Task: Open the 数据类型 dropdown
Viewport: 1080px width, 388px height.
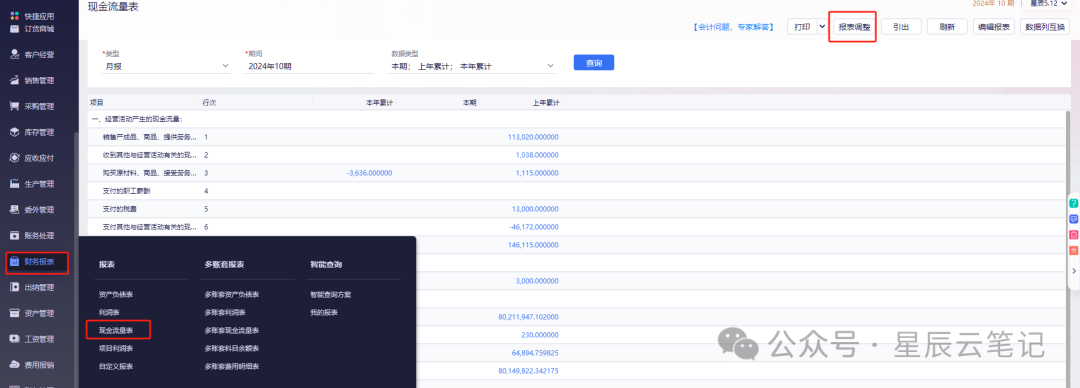Action: 472,66
